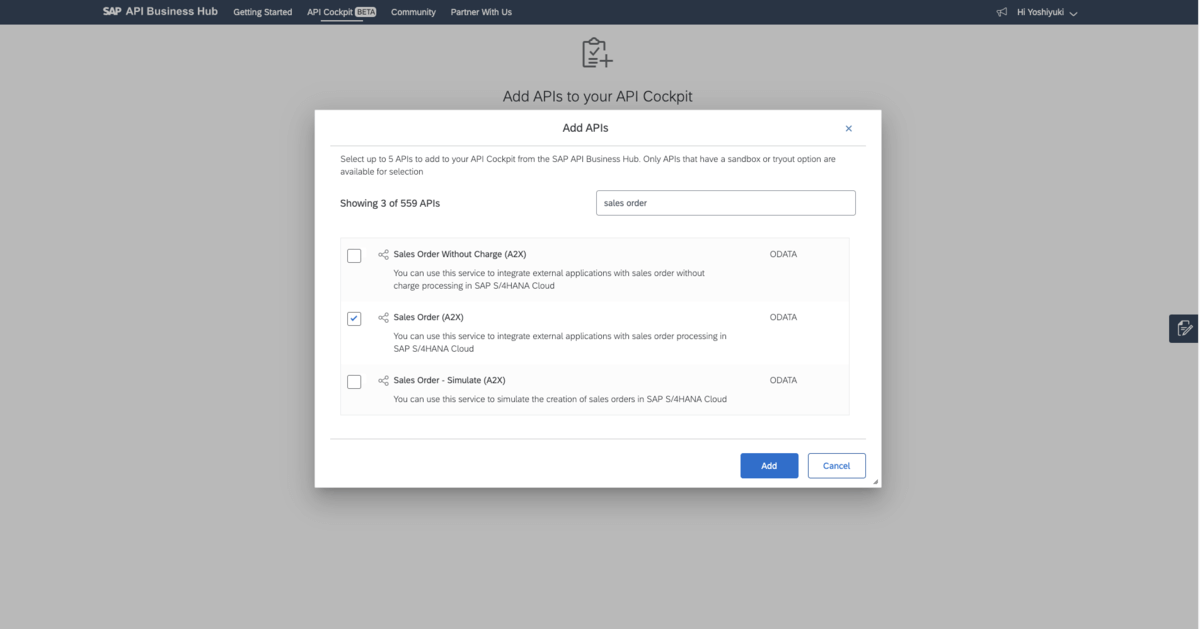Click ODATA label in Sales Order - Simulate row
Image resolution: width=1200 pixels, height=629 pixels.
tap(783, 381)
